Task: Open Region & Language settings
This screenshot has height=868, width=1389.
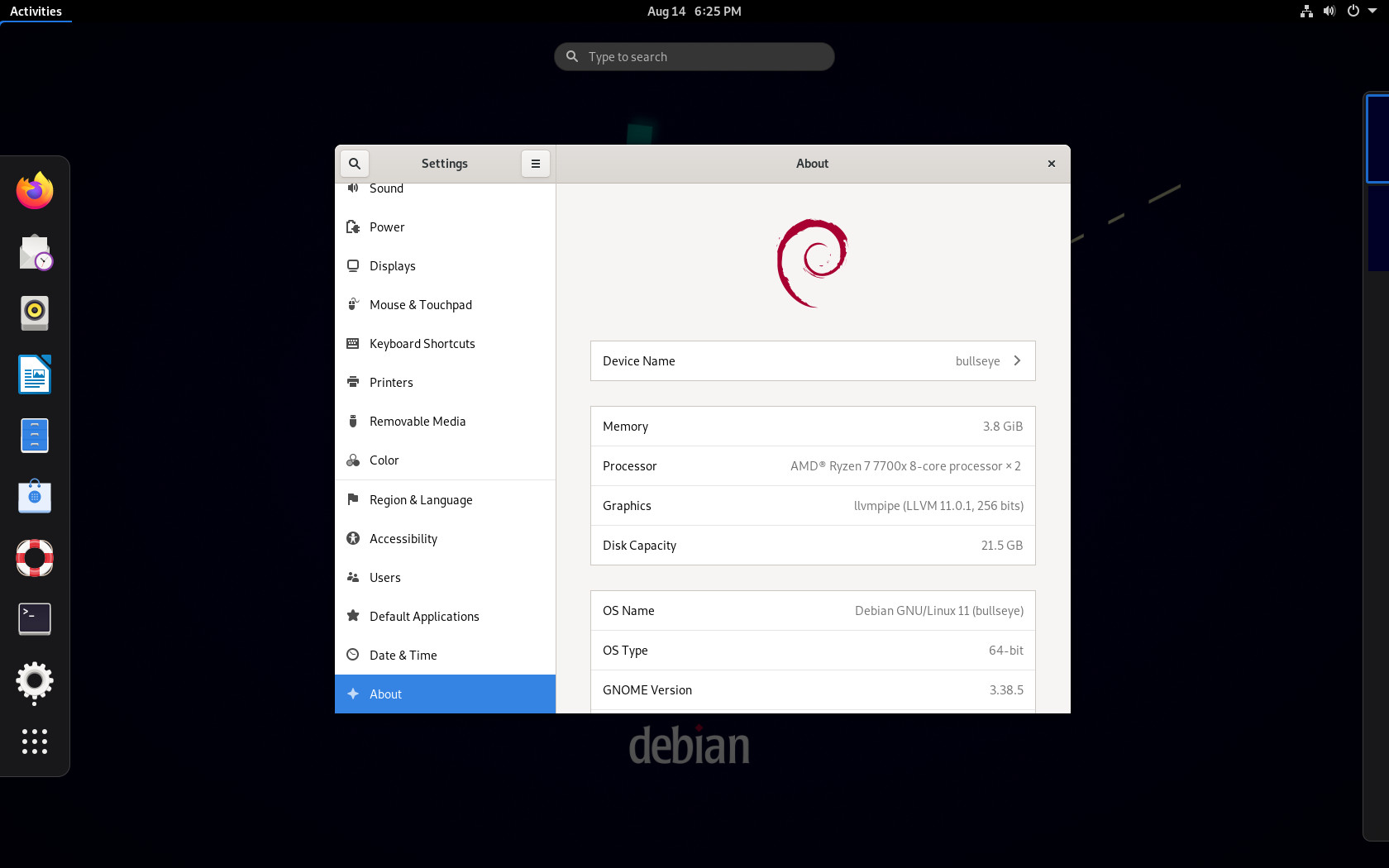Action: pos(445,500)
